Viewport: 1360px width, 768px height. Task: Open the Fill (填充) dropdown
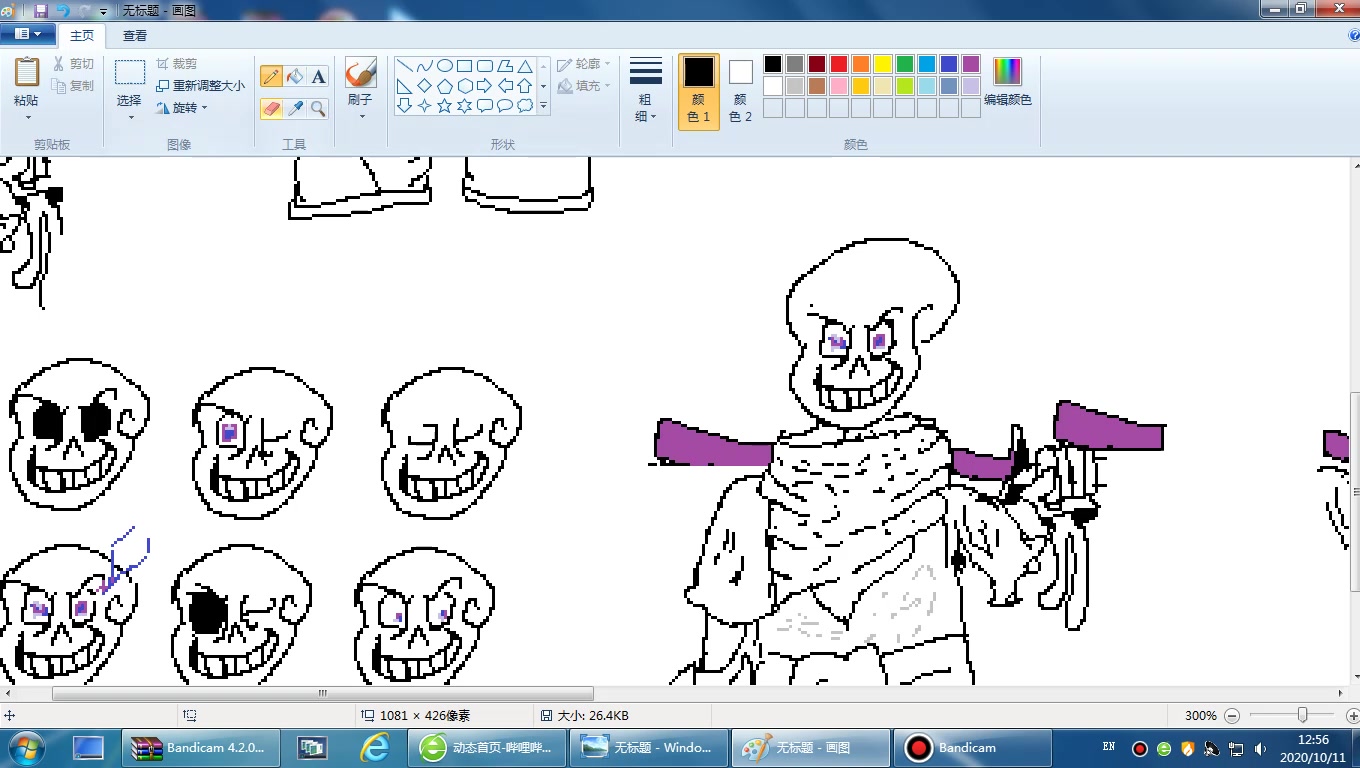coord(584,86)
